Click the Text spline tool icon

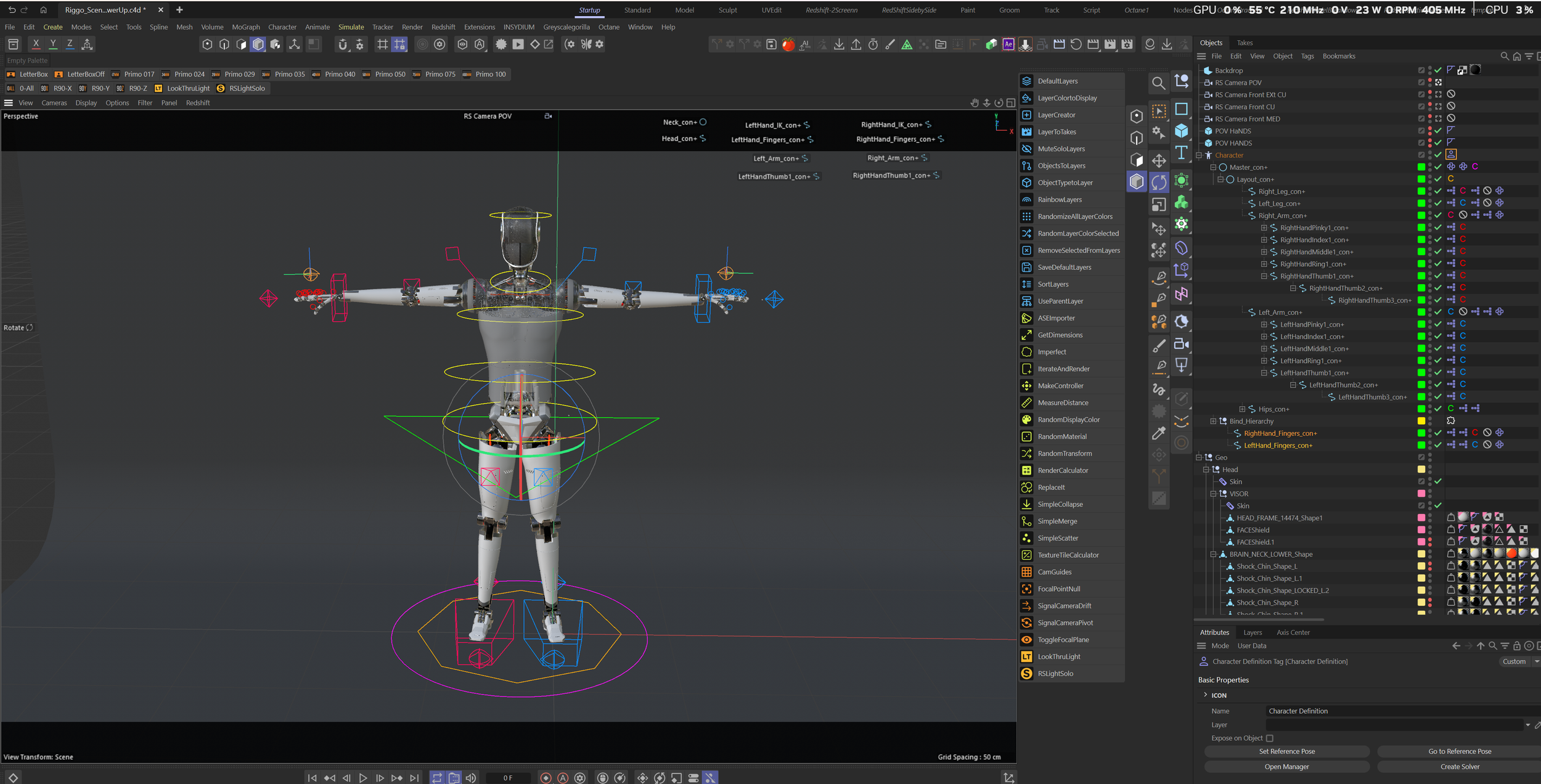click(x=1181, y=153)
